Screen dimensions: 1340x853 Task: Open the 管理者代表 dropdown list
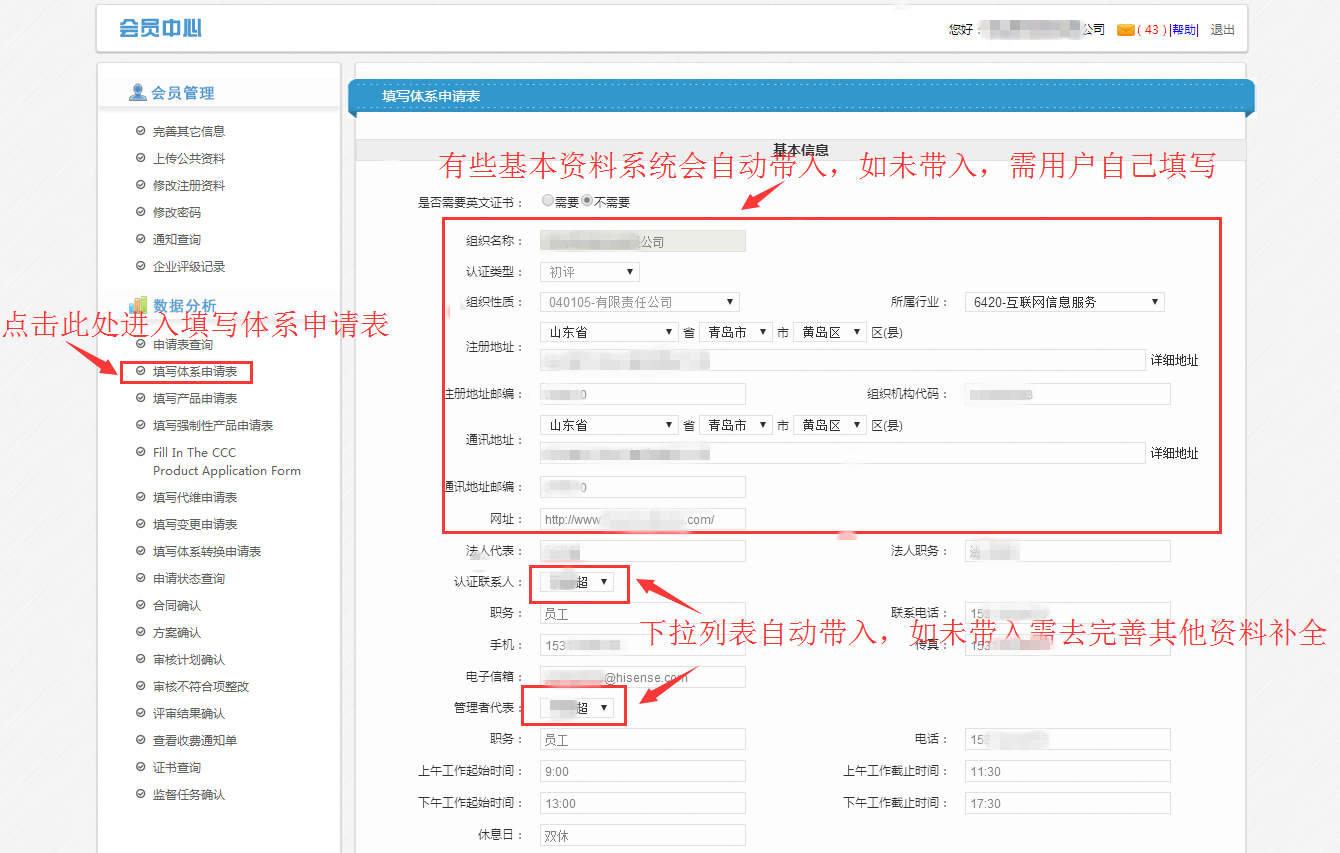(x=578, y=708)
